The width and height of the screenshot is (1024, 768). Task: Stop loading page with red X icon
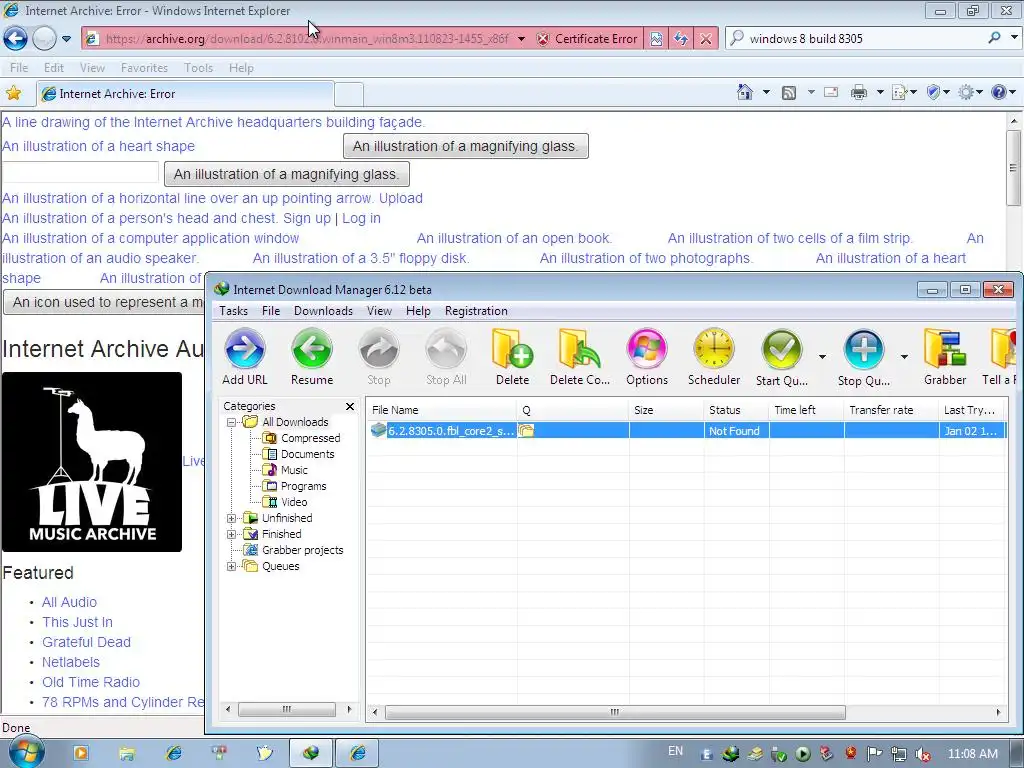click(706, 39)
